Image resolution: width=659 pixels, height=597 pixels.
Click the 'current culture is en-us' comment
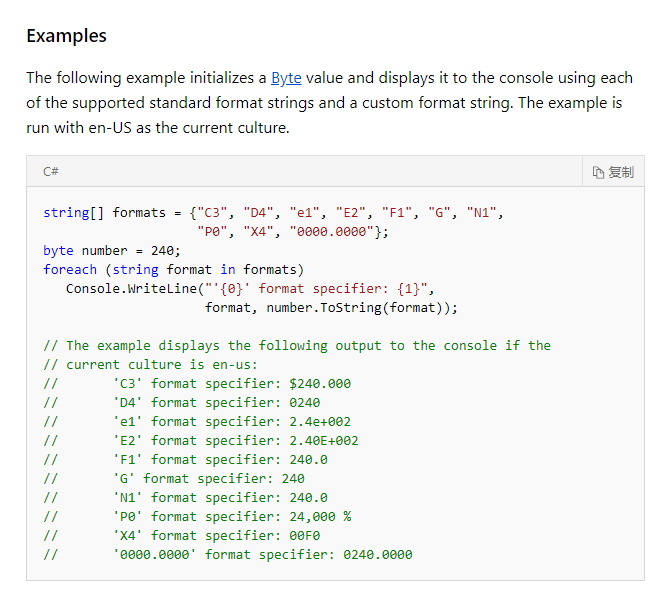tap(162, 365)
